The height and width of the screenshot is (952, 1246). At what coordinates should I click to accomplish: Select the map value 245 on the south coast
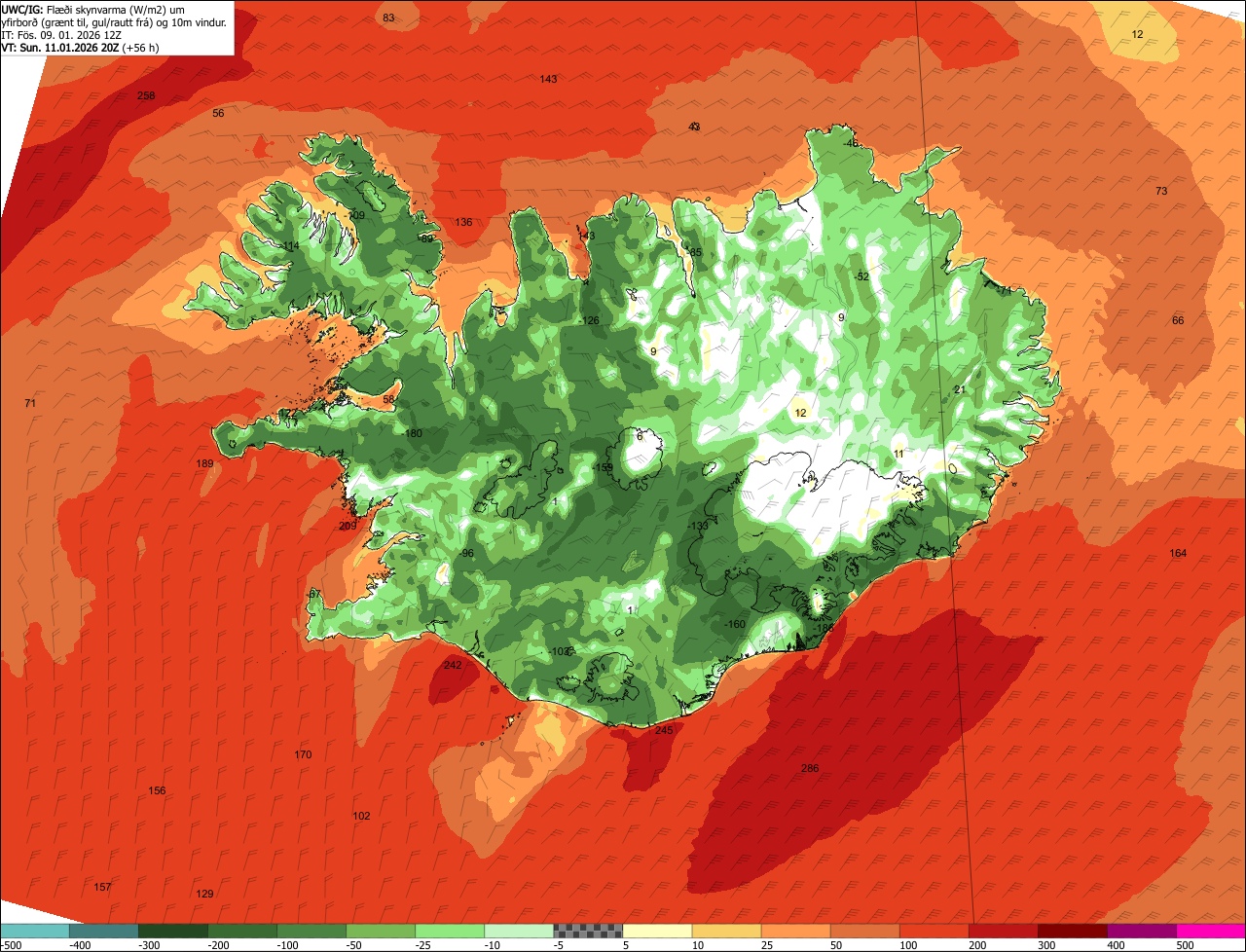664,730
